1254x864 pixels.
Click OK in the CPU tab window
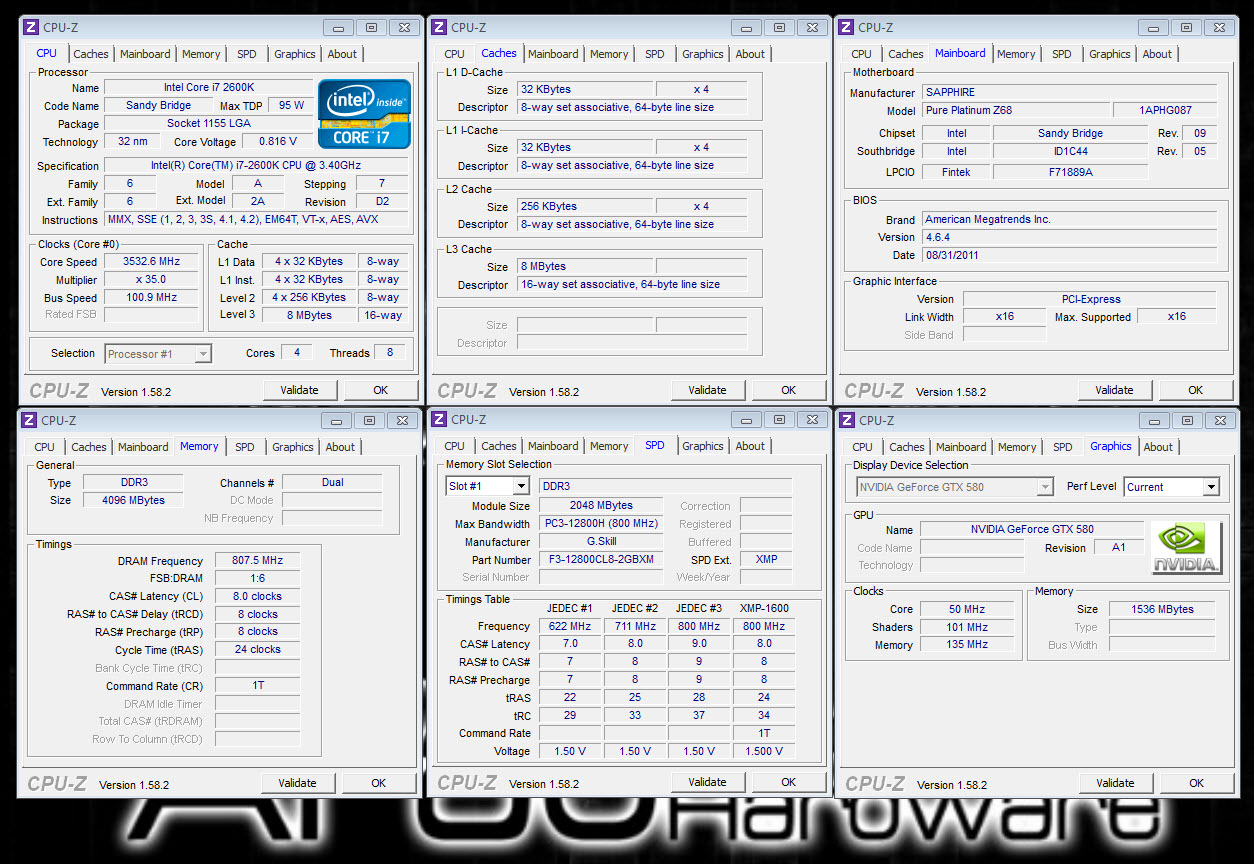click(380, 390)
